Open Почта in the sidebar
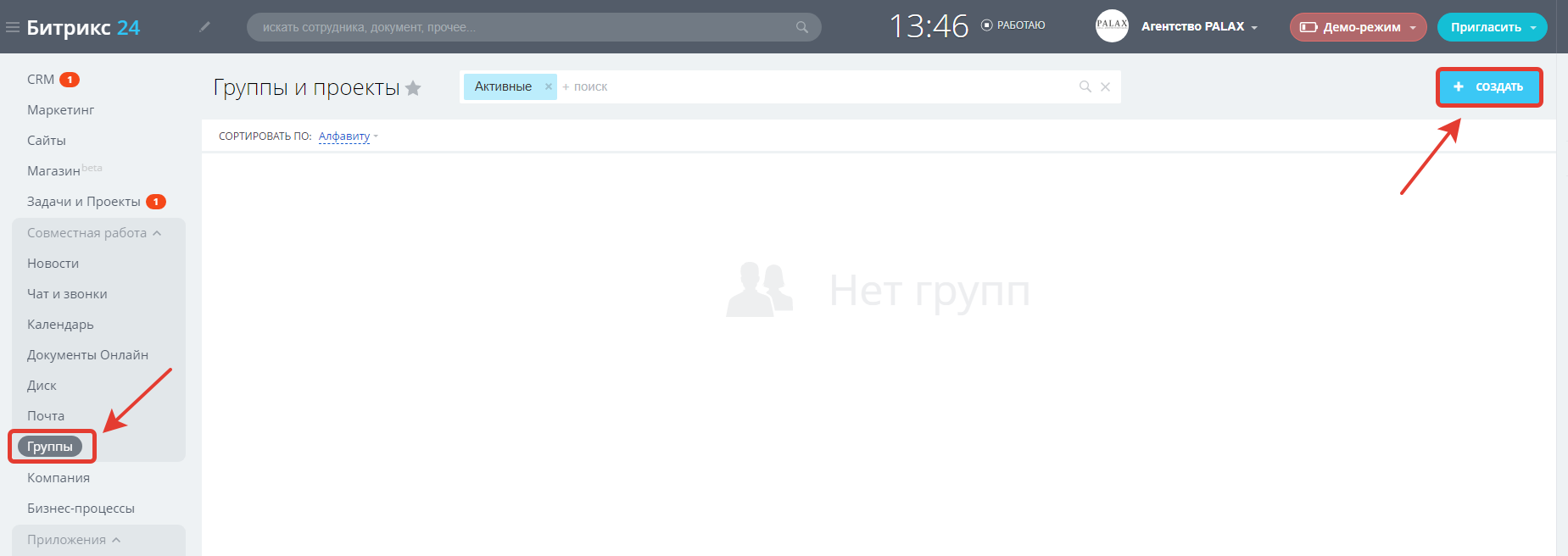This screenshot has height=556, width=1568. [x=46, y=416]
